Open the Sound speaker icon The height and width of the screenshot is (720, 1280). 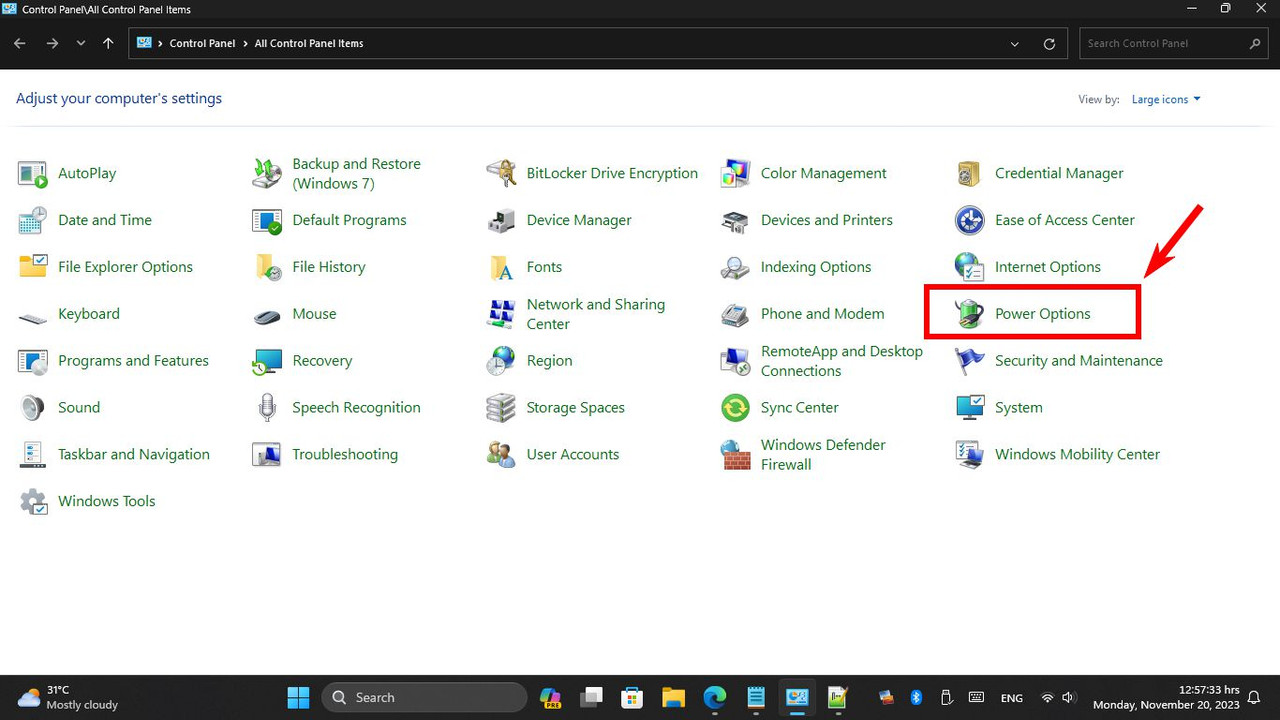(x=33, y=408)
